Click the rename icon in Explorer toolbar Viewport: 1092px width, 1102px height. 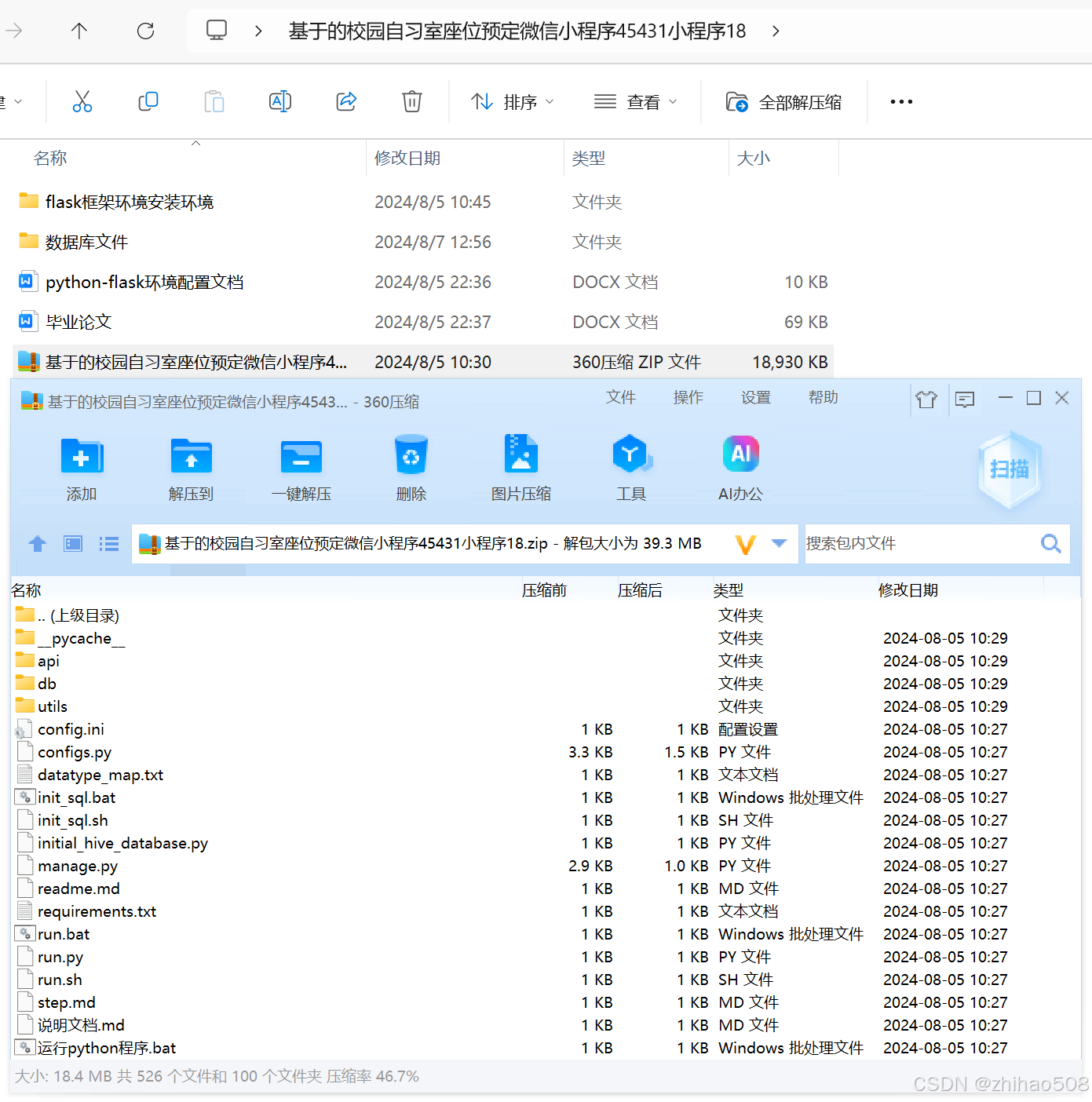[x=280, y=101]
